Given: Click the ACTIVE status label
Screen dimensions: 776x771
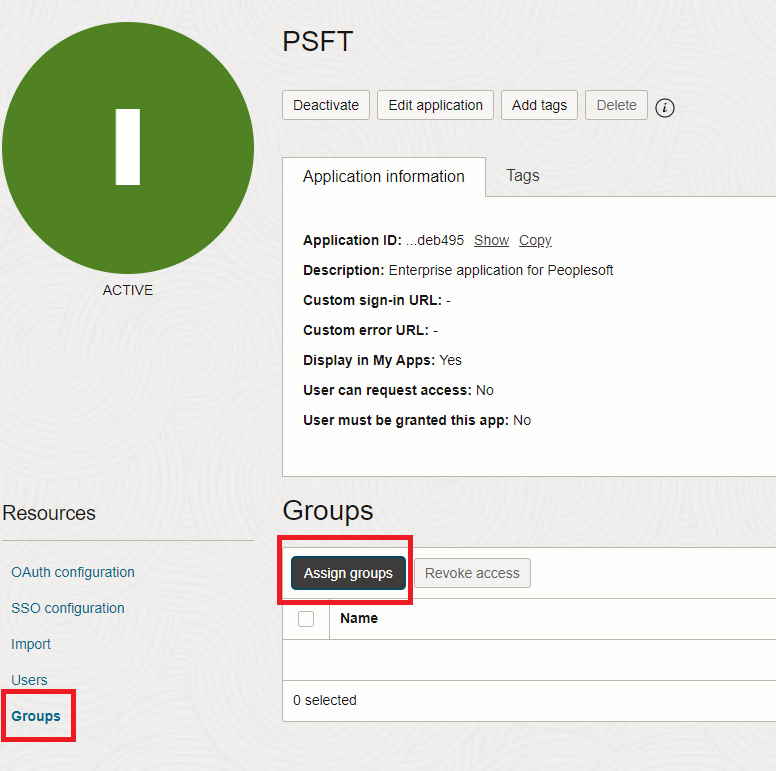Looking at the screenshot, I should (x=128, y=290).
